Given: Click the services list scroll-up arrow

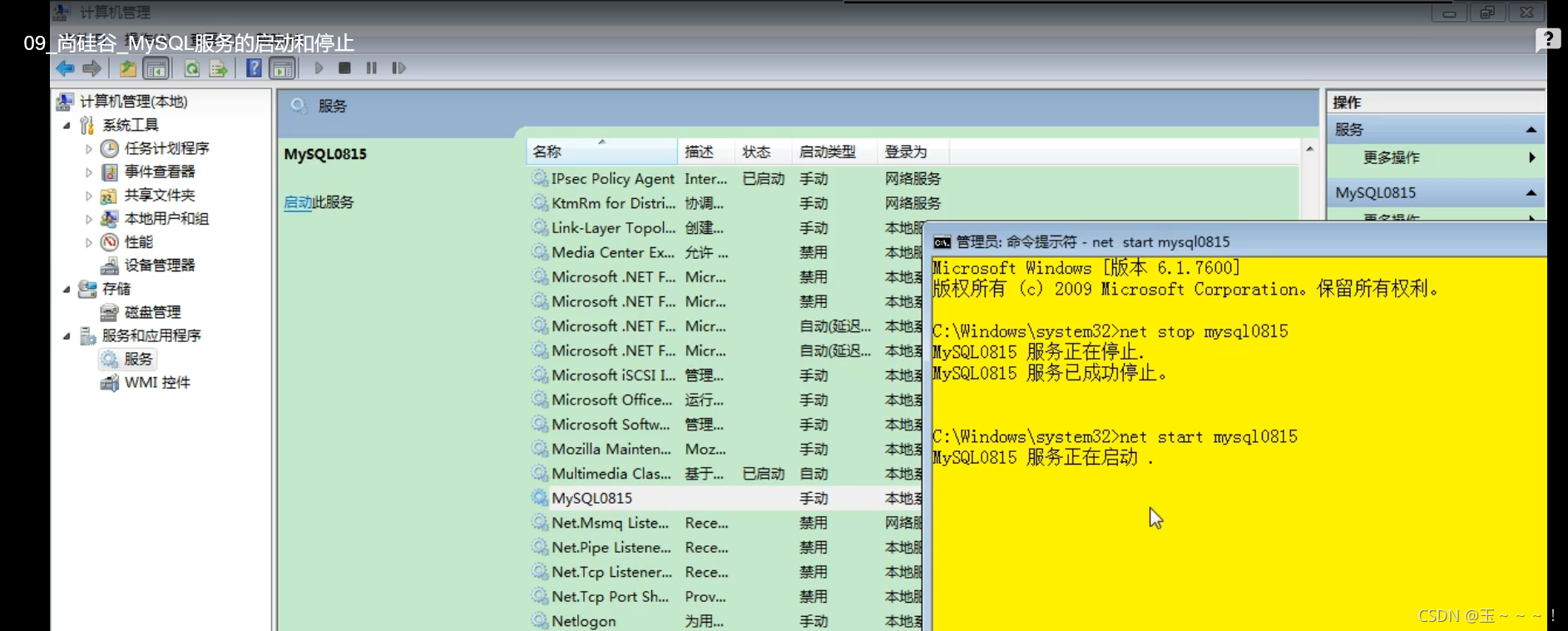Looking at the screenshot, I should point(1310,149).
